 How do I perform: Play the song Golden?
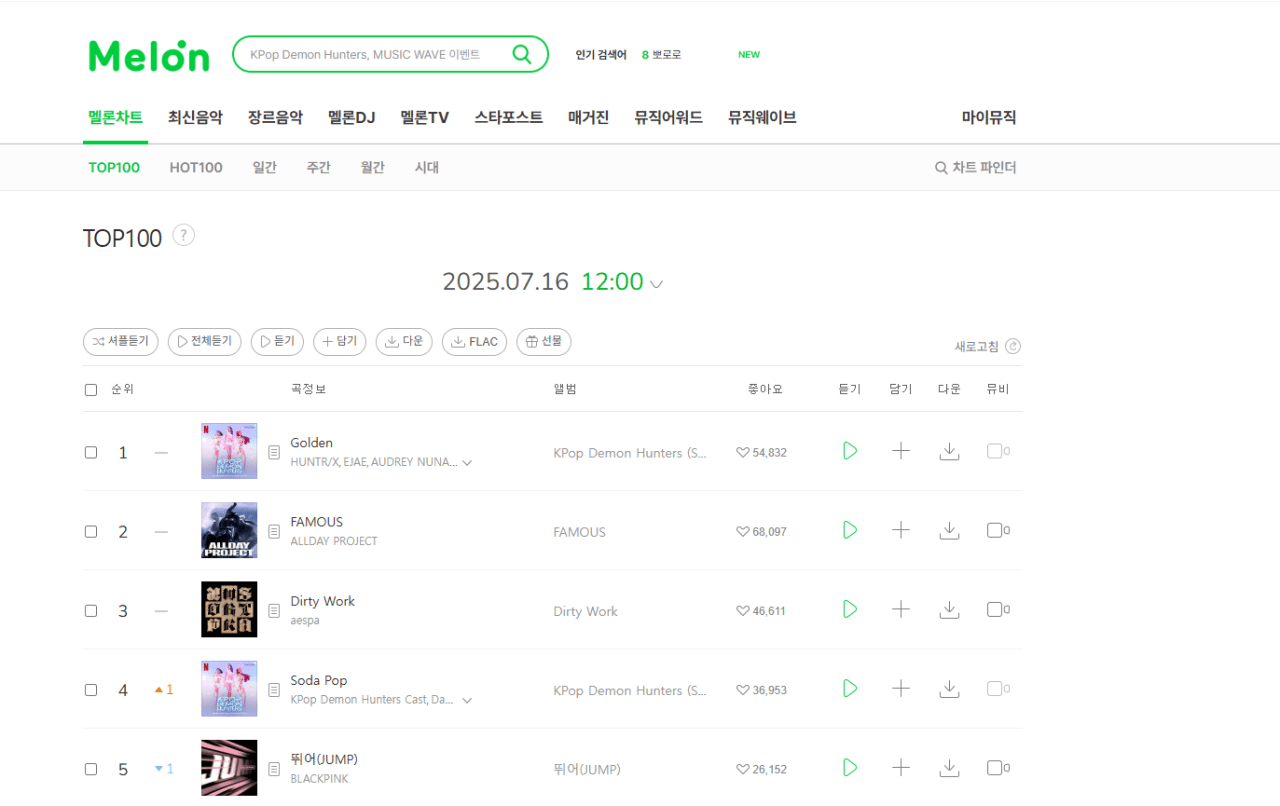[x=850, y=451]
